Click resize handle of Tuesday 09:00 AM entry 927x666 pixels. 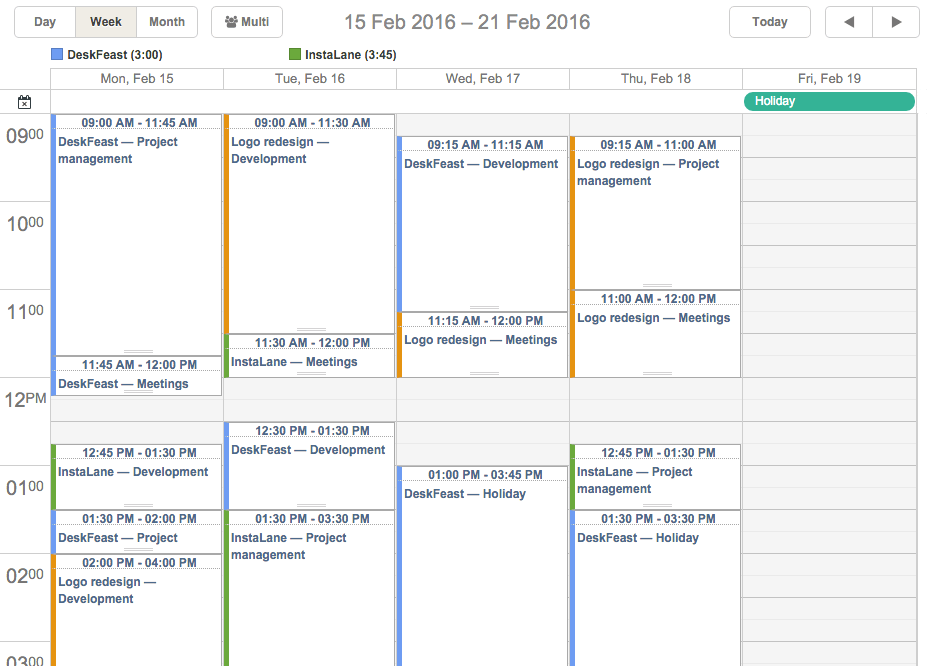[312, 330]
